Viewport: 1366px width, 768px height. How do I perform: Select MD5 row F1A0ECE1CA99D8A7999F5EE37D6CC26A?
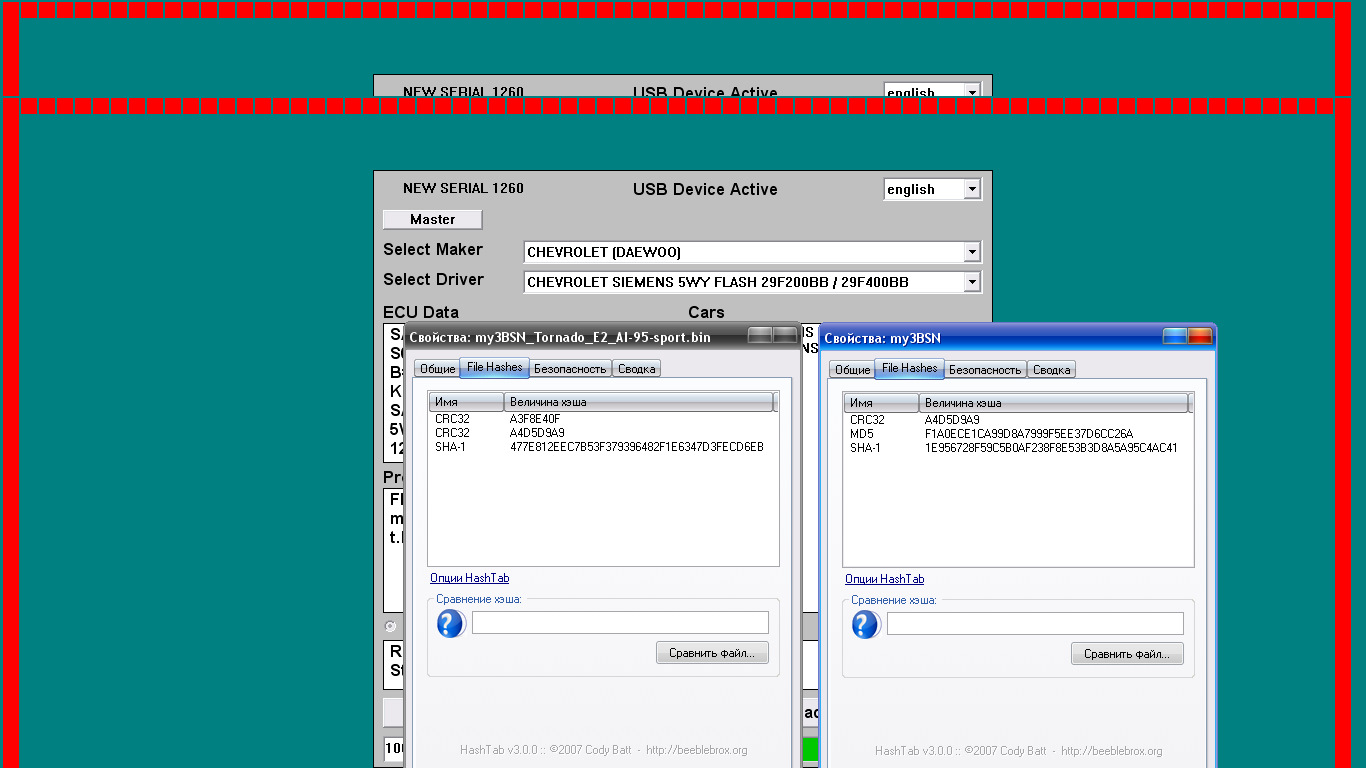coord(1017,434)
